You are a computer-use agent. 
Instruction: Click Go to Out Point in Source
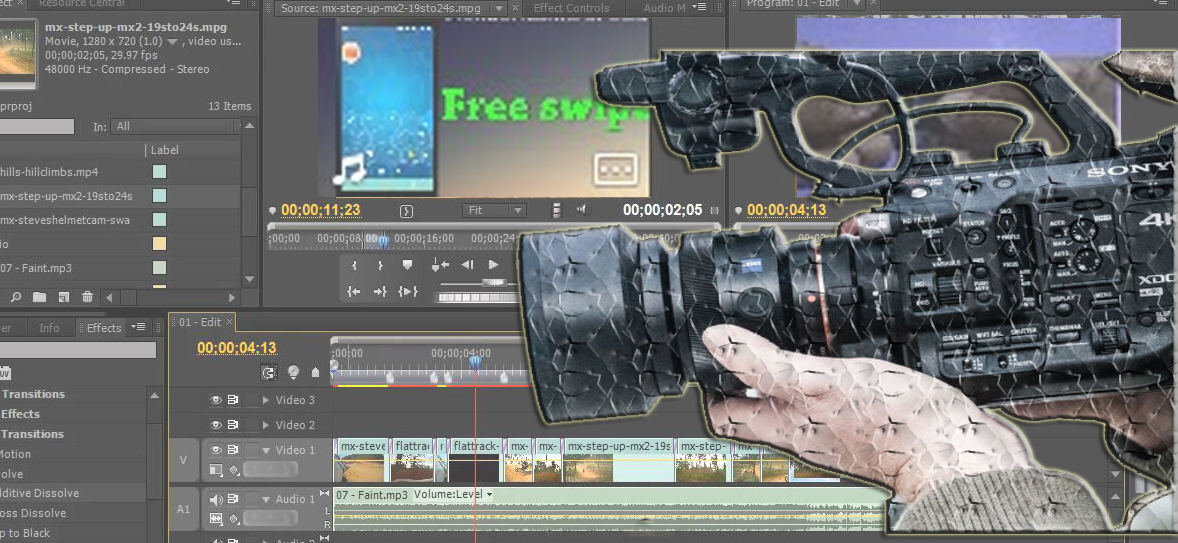pyautogui.click(x=380, y=291)
